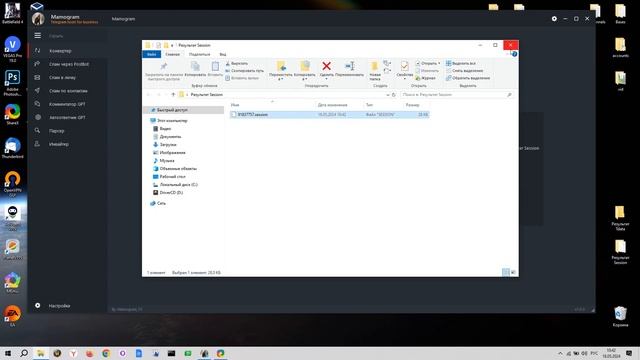Go up one folder level in Explorer
The width and height of the screenshot is (640, 360).
[173, 95]
